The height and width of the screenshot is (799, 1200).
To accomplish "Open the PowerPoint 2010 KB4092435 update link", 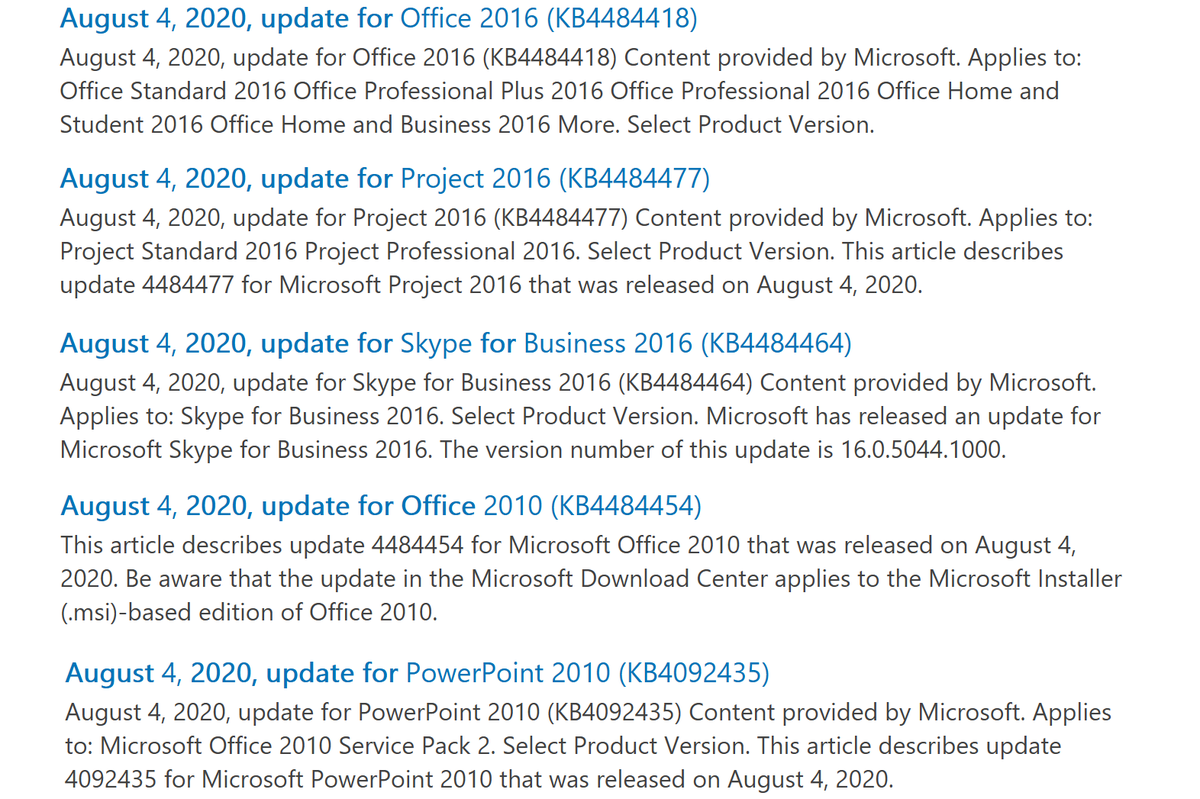I will click(x=417, y=674).
